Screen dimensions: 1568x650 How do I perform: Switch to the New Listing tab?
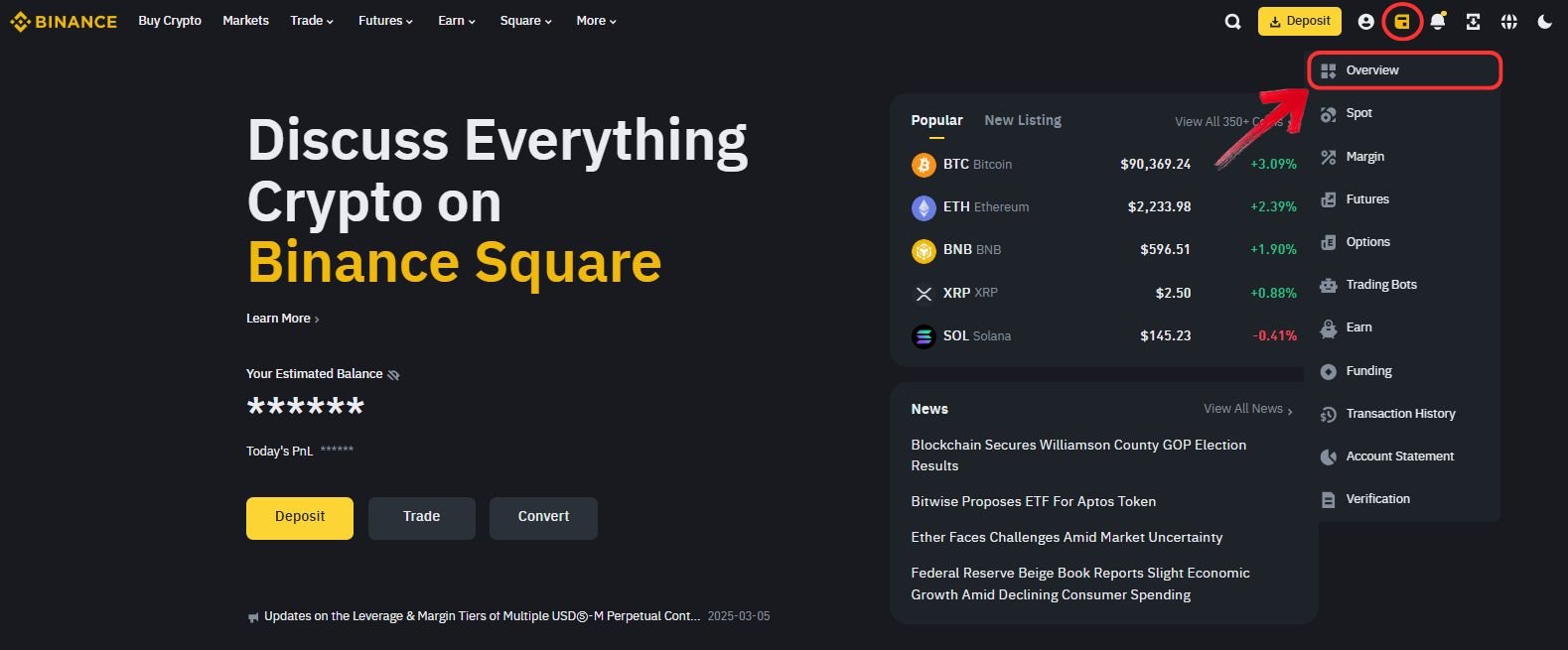click(1023, 120)
